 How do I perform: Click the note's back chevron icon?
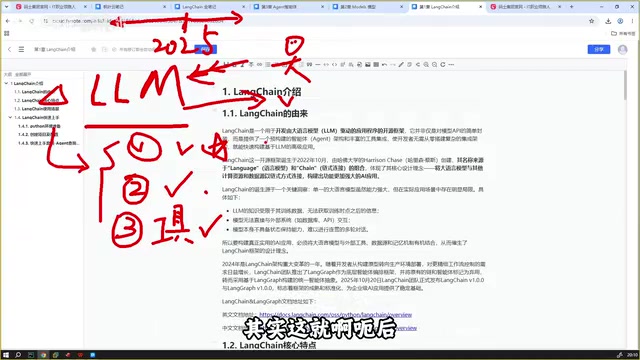tap(9, 49)
